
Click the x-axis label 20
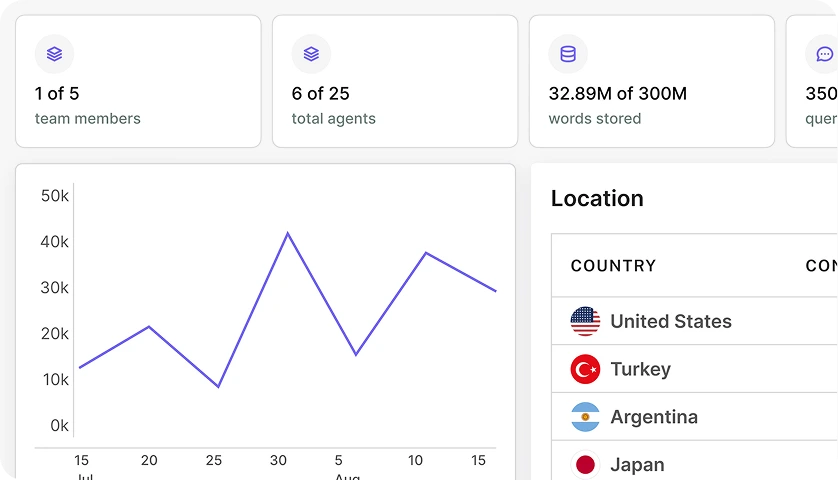(x=149, y=460)
